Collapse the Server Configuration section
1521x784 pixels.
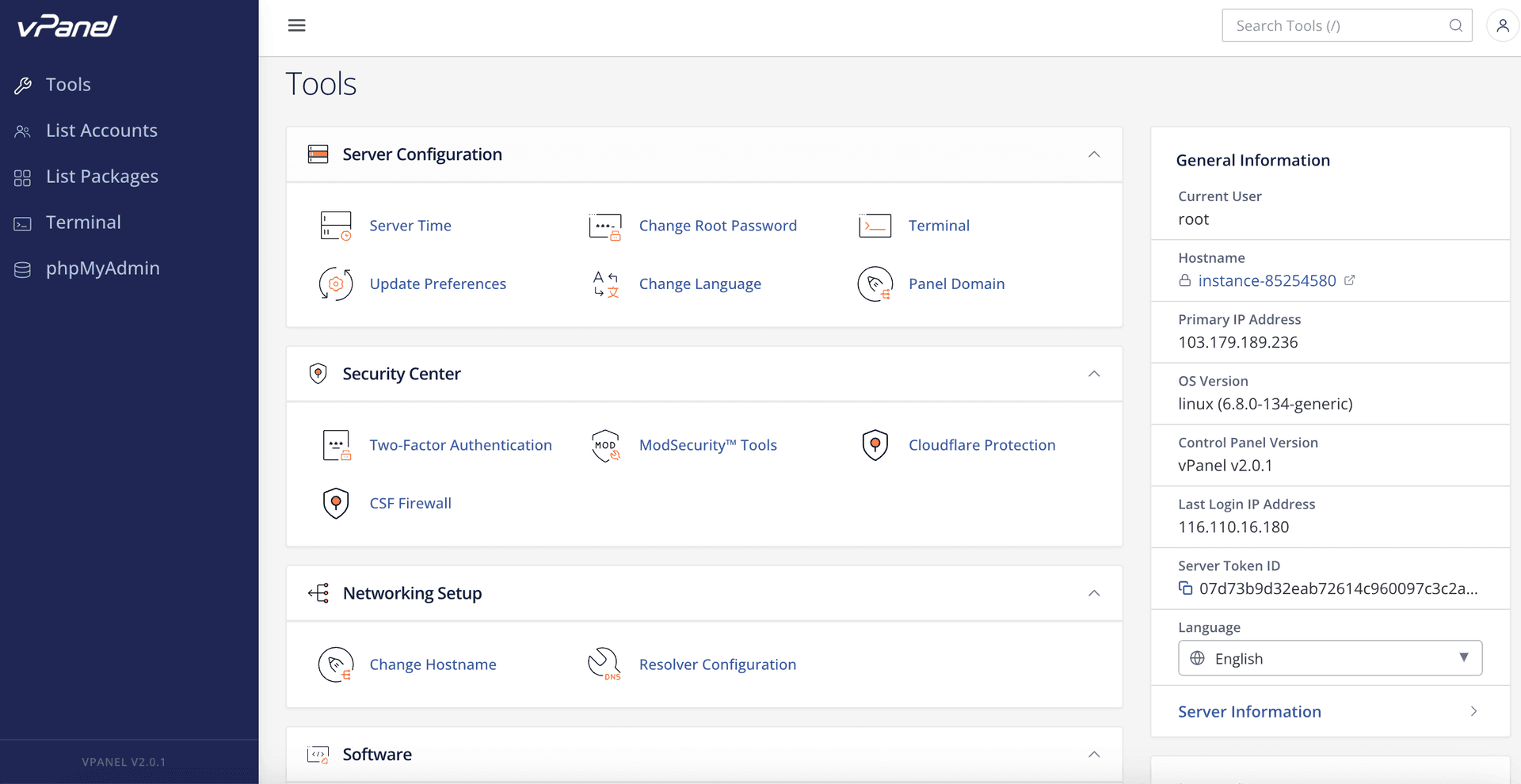(1094, 154)
